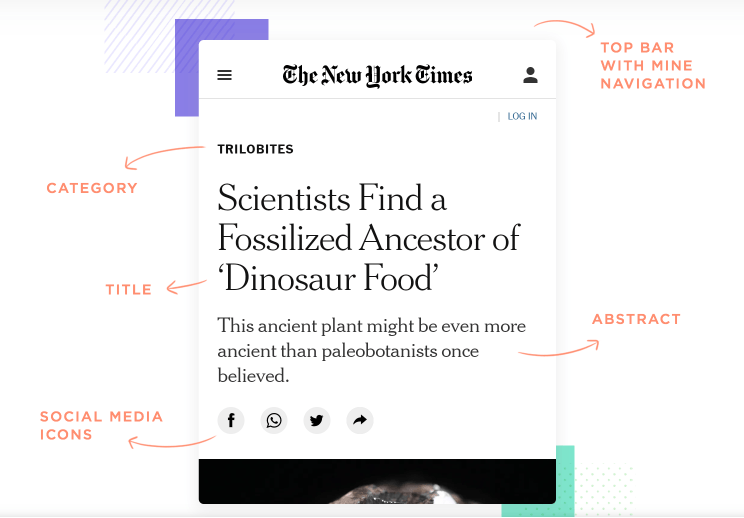Share article on Twitter

(317, 420)
